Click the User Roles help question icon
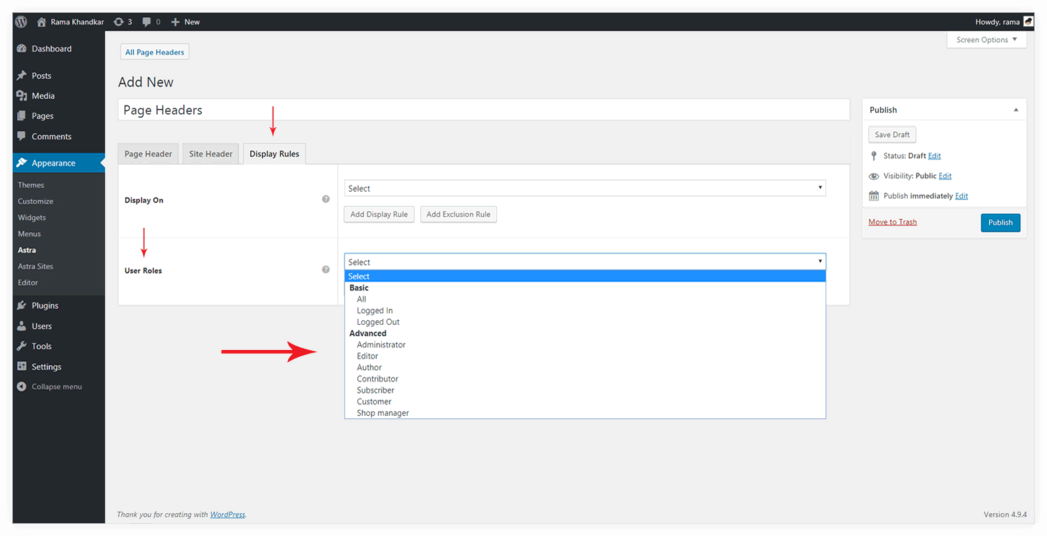Screen dimensions: 1047x536 (326, 270)
